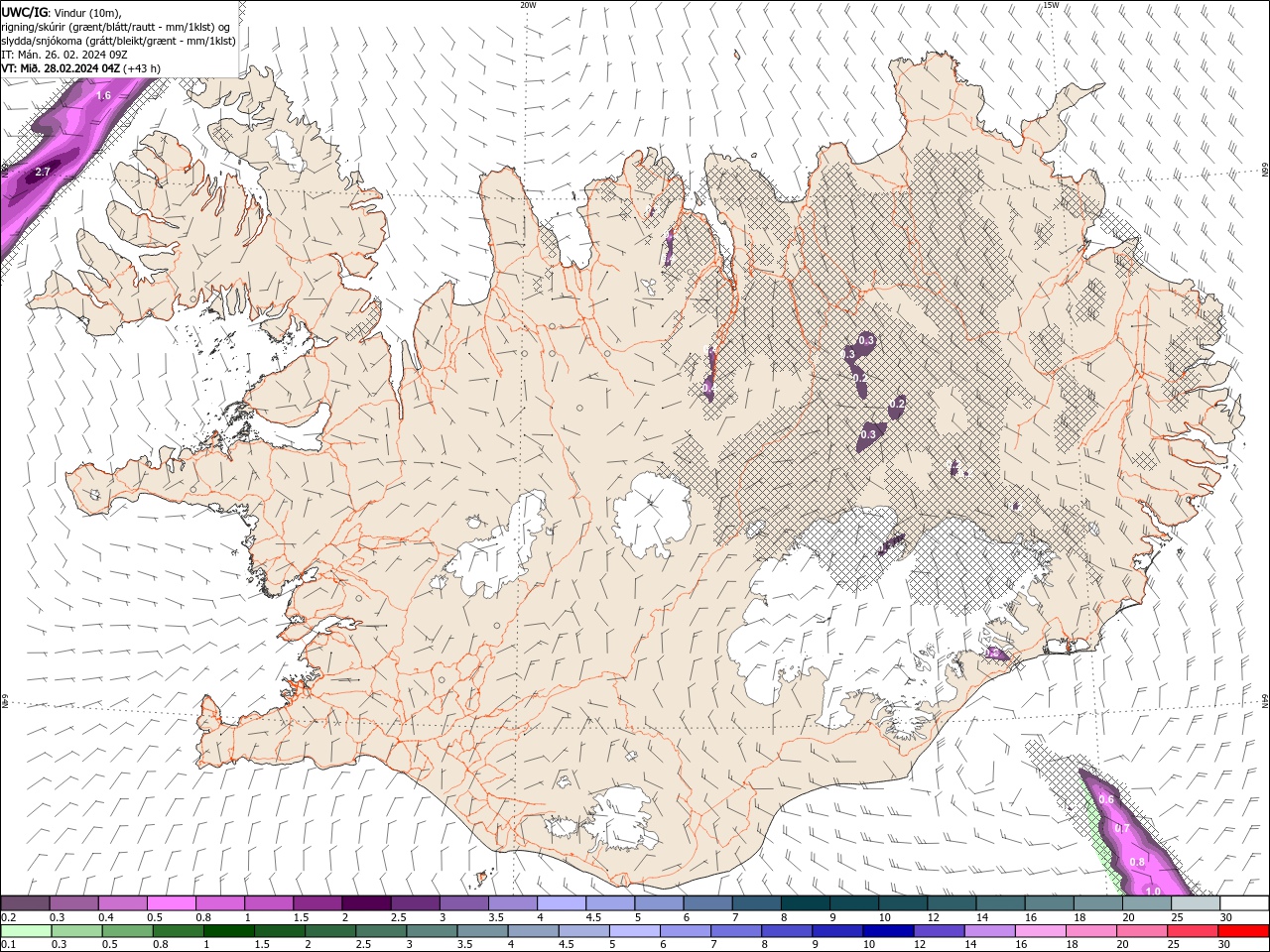Select top legend white swatch labeled 30
Image resolution: width=1270 pixels, height=952 pixels.
click(1244, 903)
